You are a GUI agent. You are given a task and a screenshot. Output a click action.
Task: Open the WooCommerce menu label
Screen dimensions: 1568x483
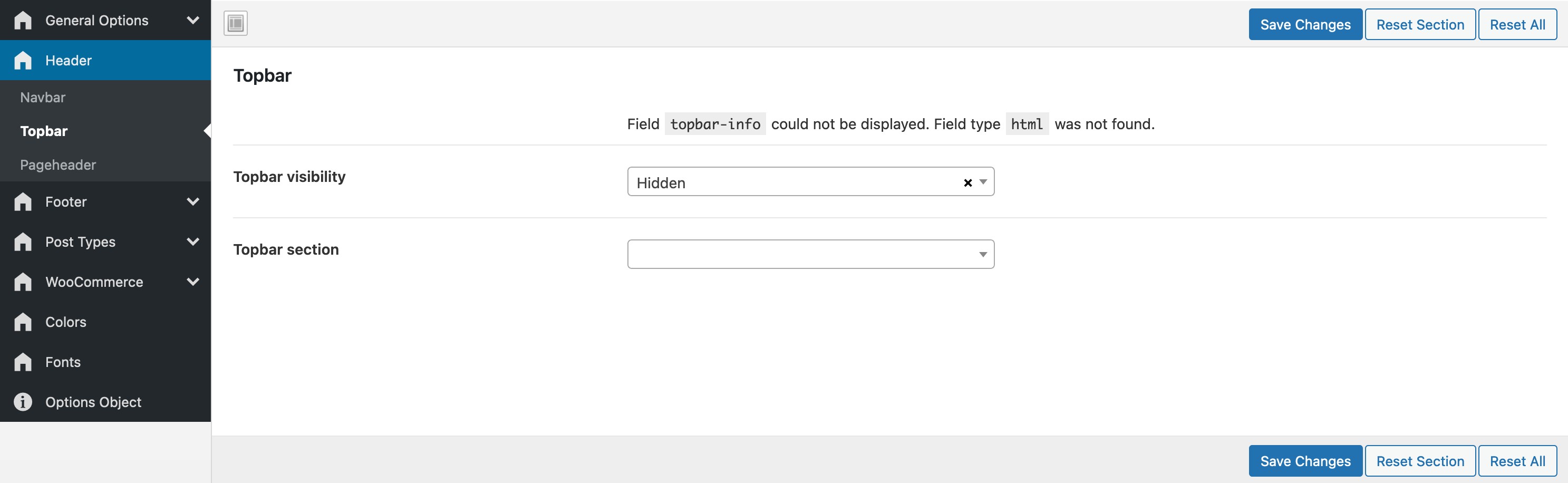(x=94, y=282)
